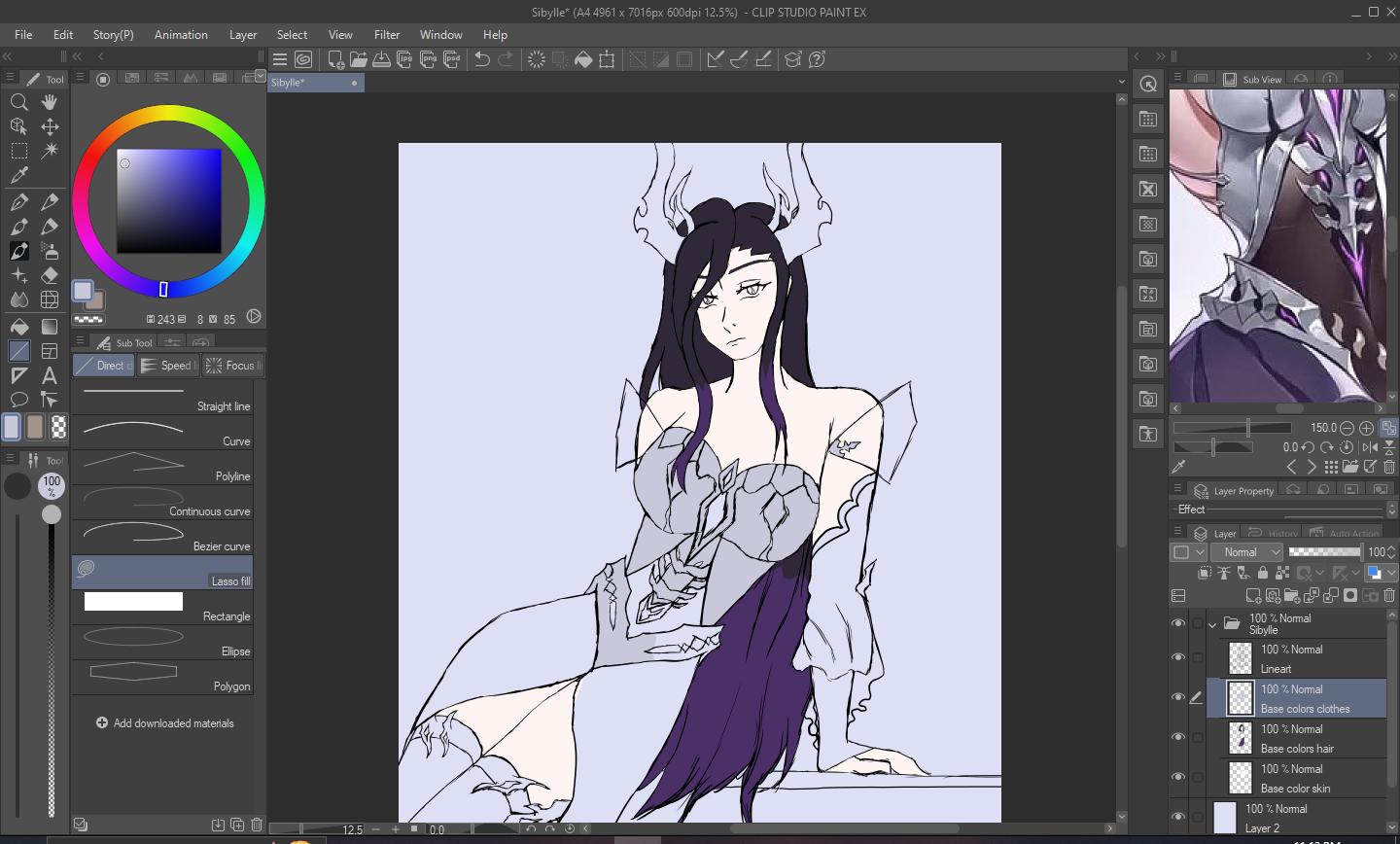Screen dimensions: 1400x844
Task: Choose the Auto select magic wand tool
Action: (50, 151)
